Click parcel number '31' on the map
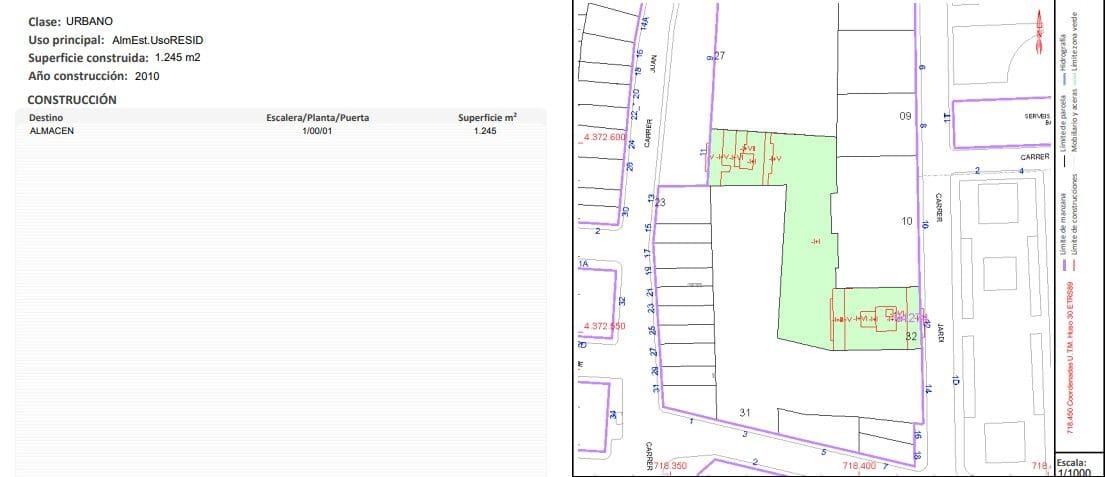1105x477 pixels. point(746,411)
